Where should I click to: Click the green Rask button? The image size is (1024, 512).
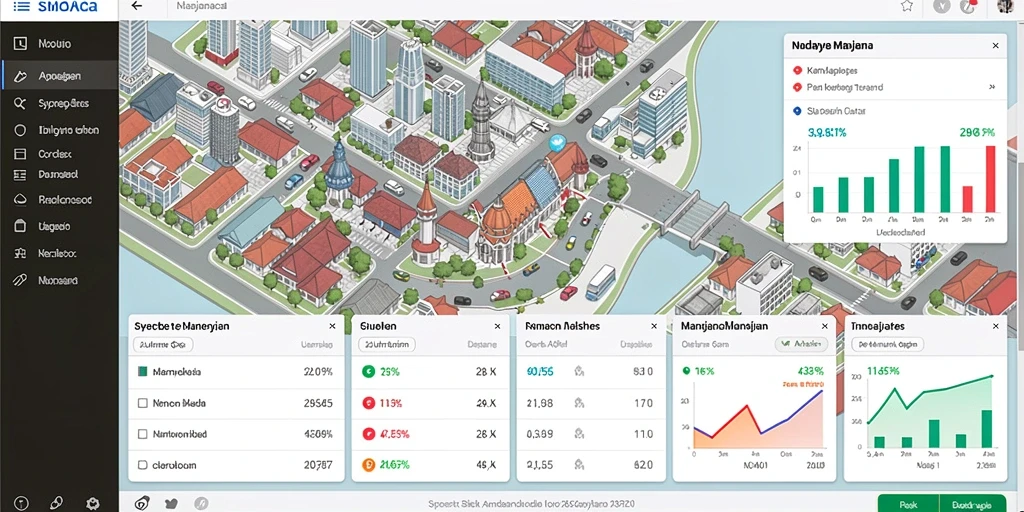pyautogui.click(x=908, y=504)
